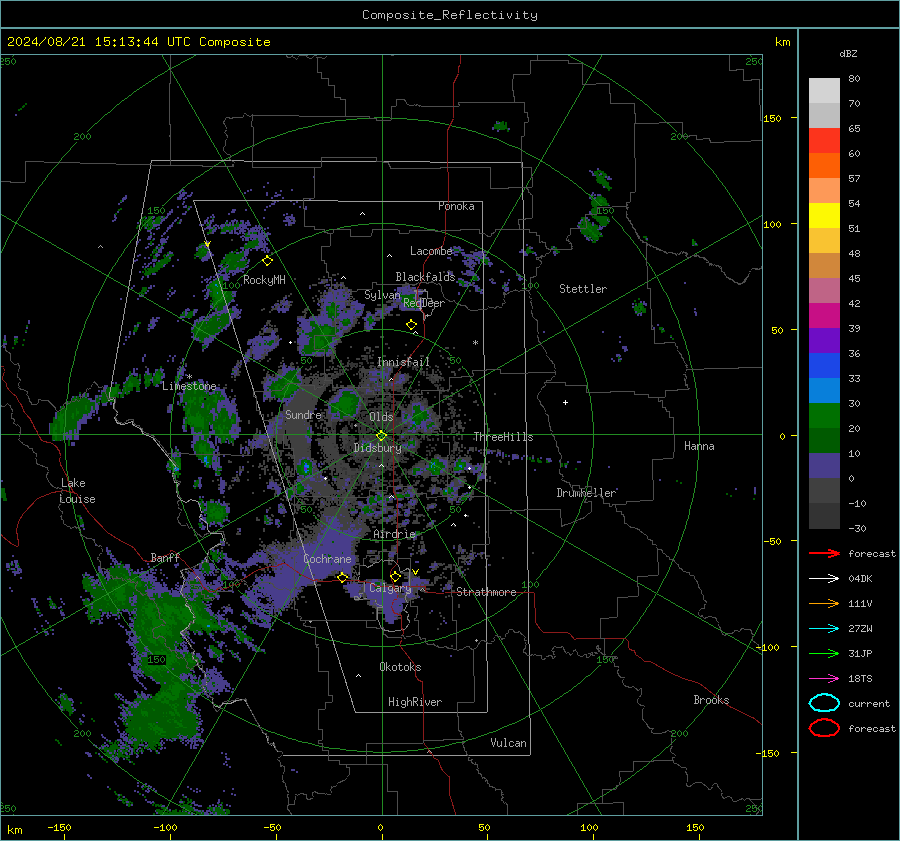The width and height of the screenshot is (900, 841).
Task: Click the Calgary city label
Action: (390, 588)
